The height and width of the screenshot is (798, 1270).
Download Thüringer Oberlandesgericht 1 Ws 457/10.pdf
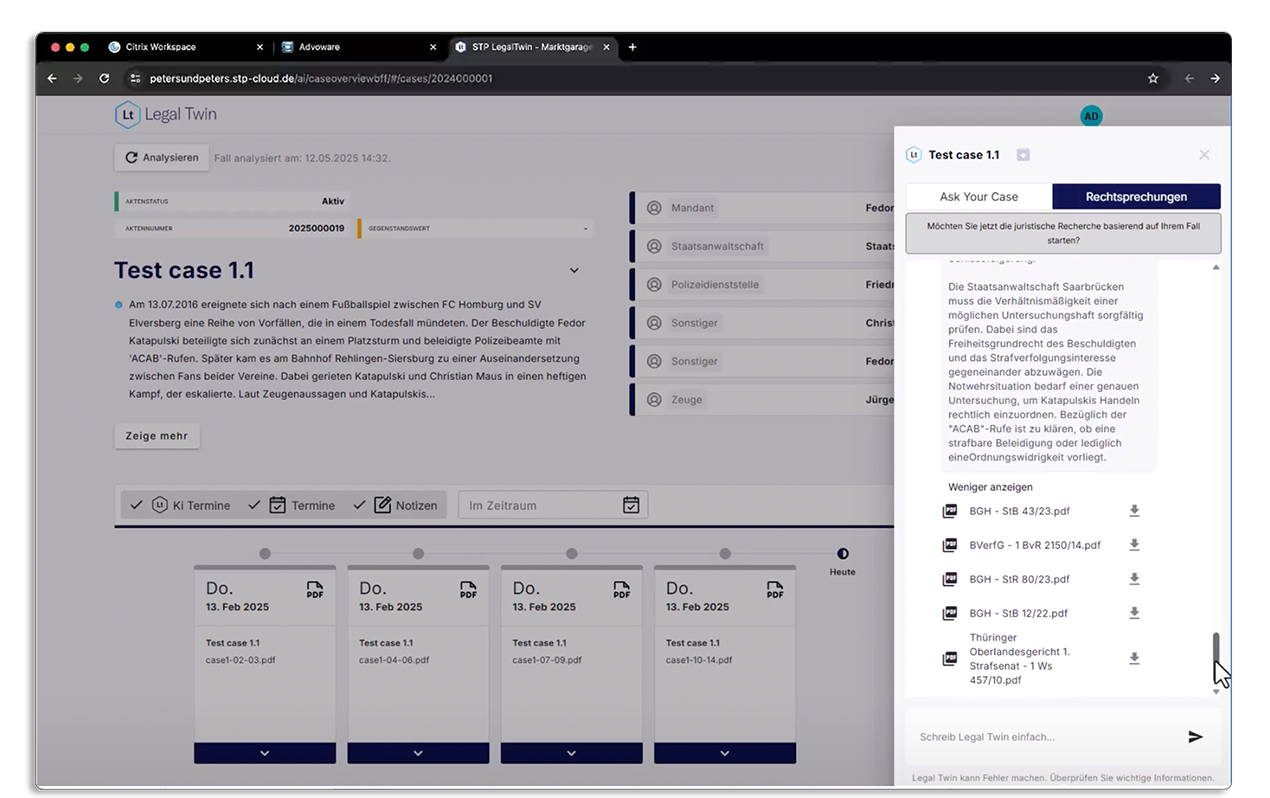[x=1134, y=658]
